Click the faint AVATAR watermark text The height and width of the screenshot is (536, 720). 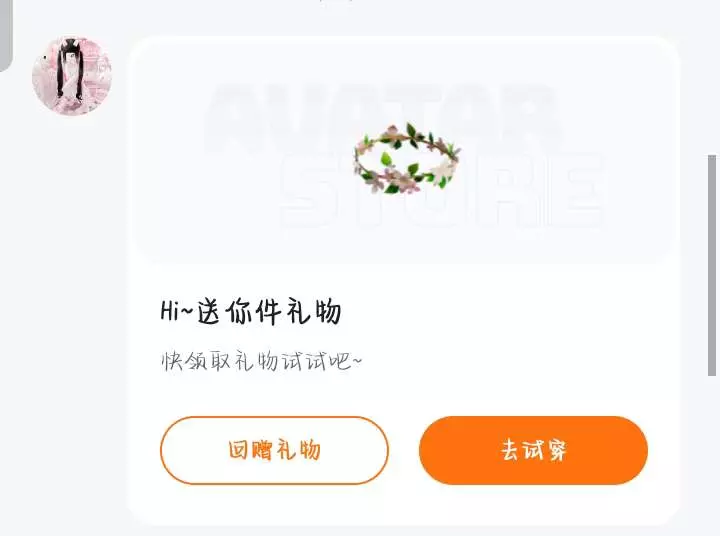(x=381, y=117)
